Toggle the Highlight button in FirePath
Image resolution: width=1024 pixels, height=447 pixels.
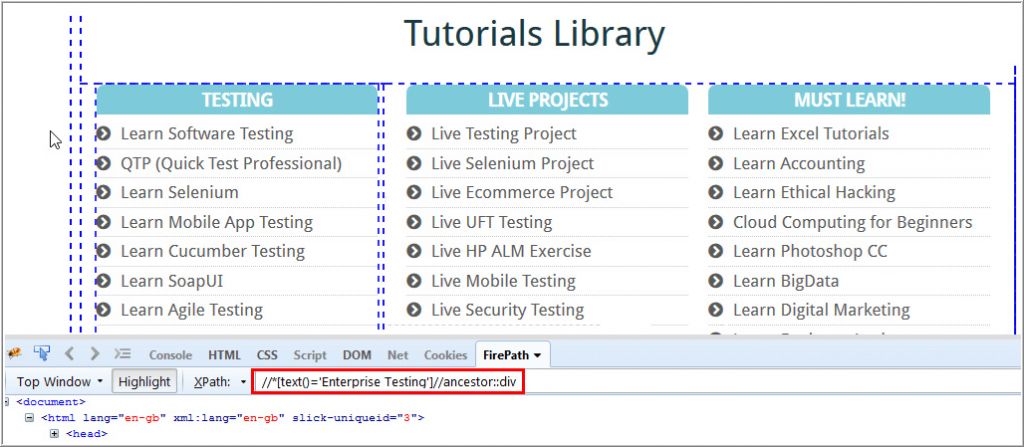144,382
